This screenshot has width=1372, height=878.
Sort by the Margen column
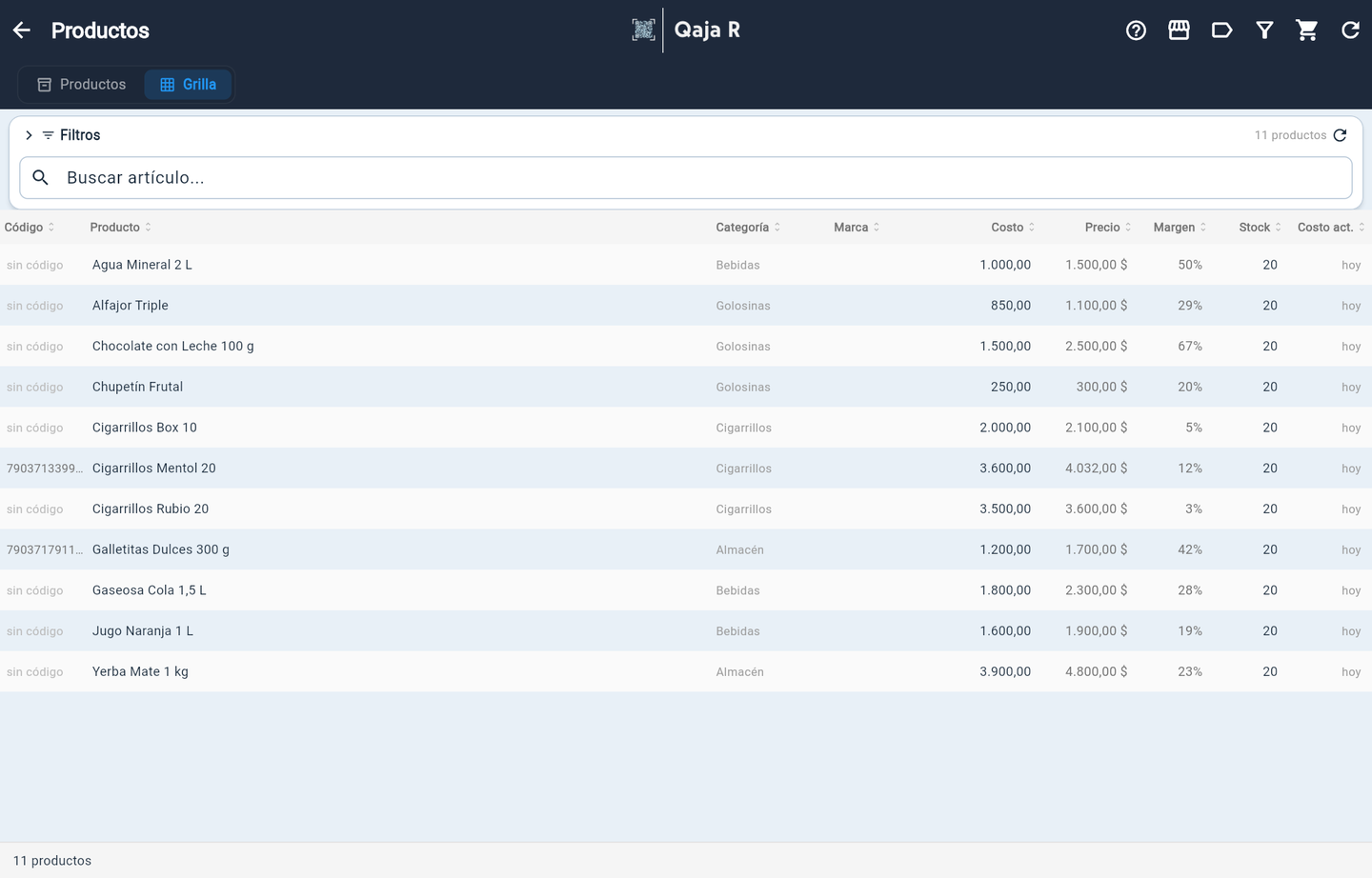pyautogui.click(x=1180, y=228)
